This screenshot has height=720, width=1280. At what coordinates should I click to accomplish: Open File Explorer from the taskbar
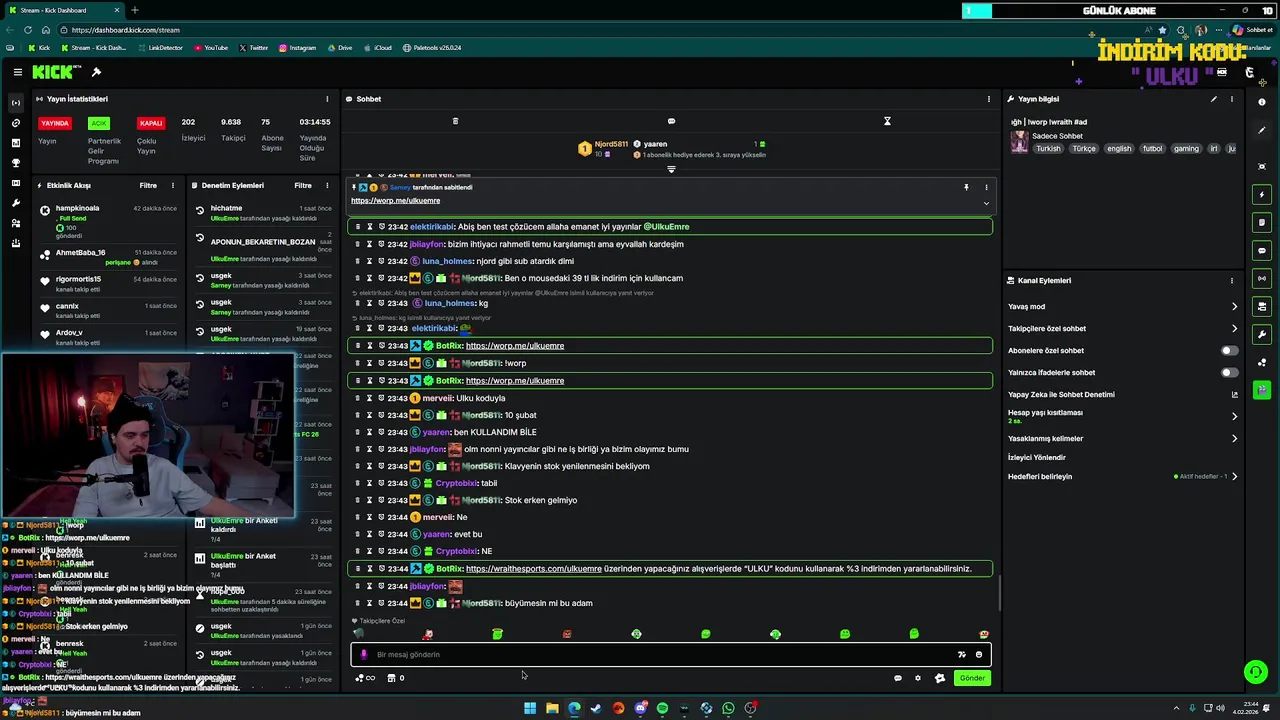pos(552,708)
